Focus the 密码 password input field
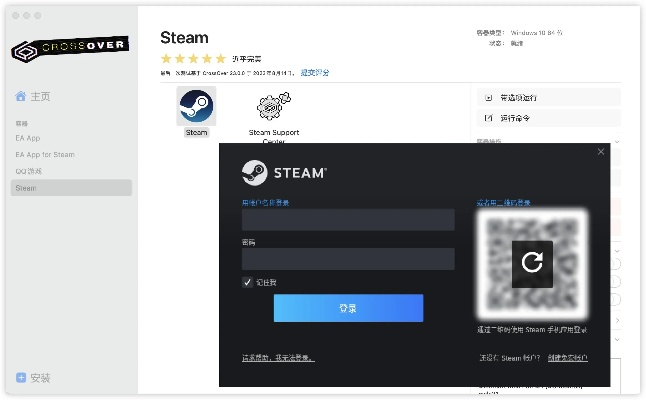The image size is (646, 400). coord(348,259)
